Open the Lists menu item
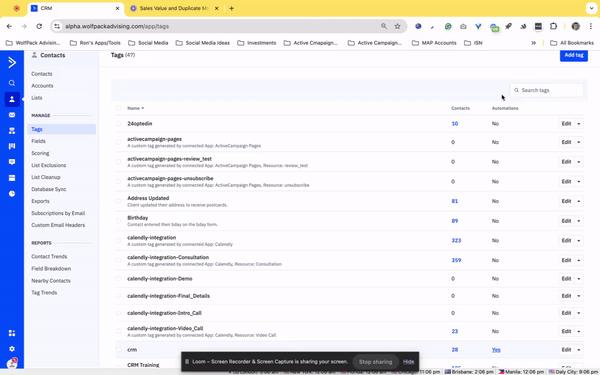 click(x=37, y=98)
